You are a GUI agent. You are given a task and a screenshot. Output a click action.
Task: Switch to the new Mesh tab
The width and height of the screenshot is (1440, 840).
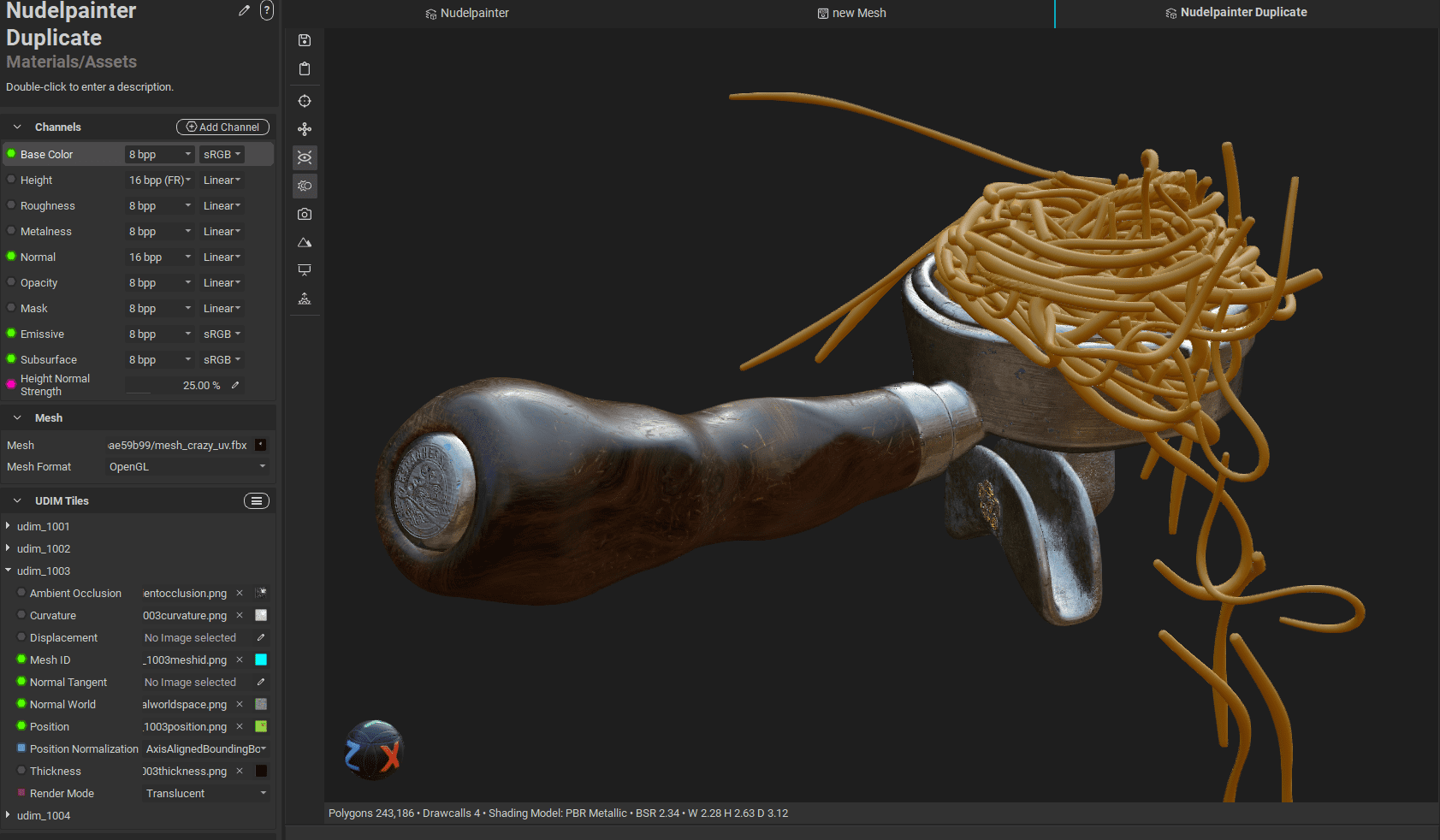pos(851,13)
